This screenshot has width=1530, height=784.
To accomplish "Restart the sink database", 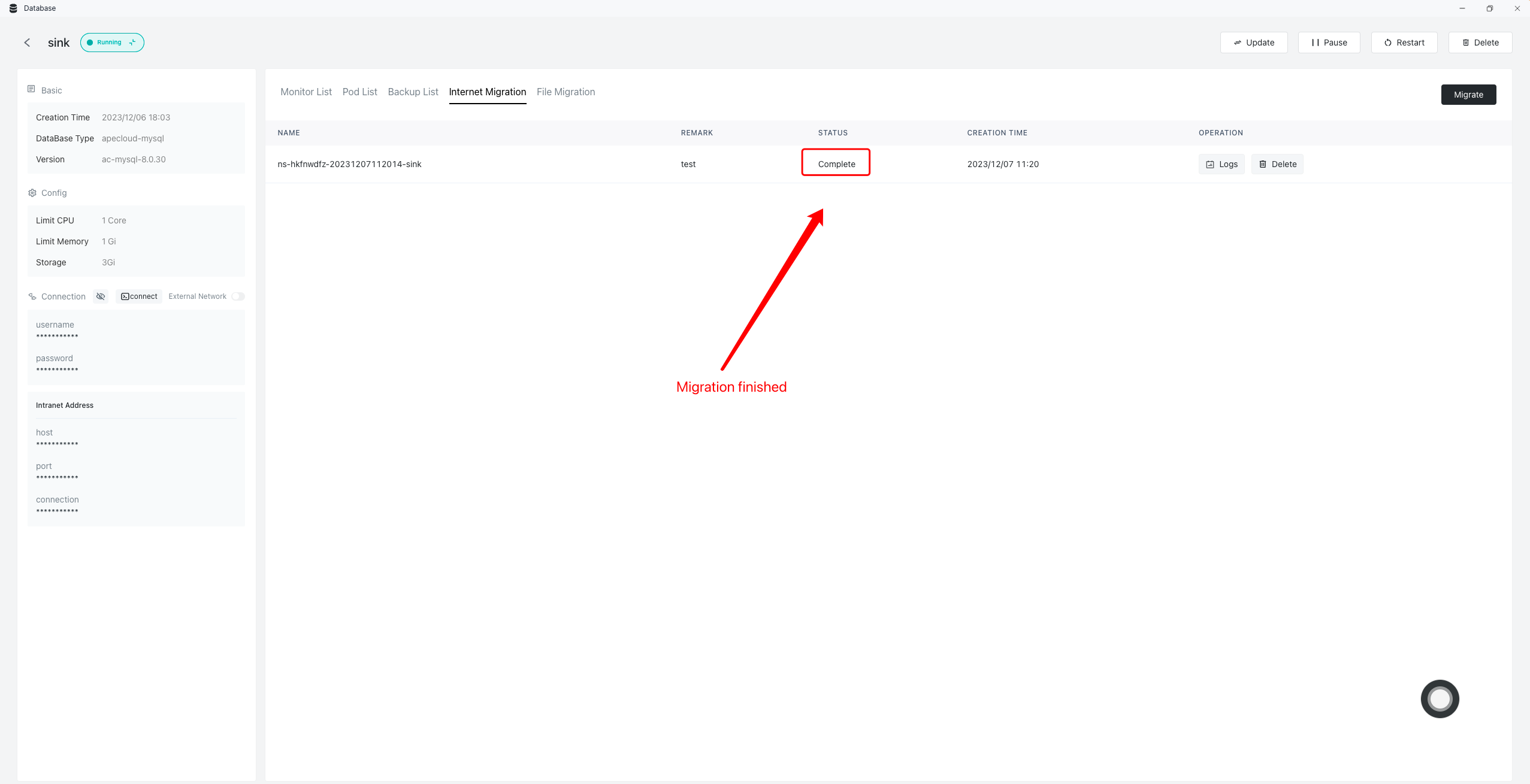I will coord(1404,43).
